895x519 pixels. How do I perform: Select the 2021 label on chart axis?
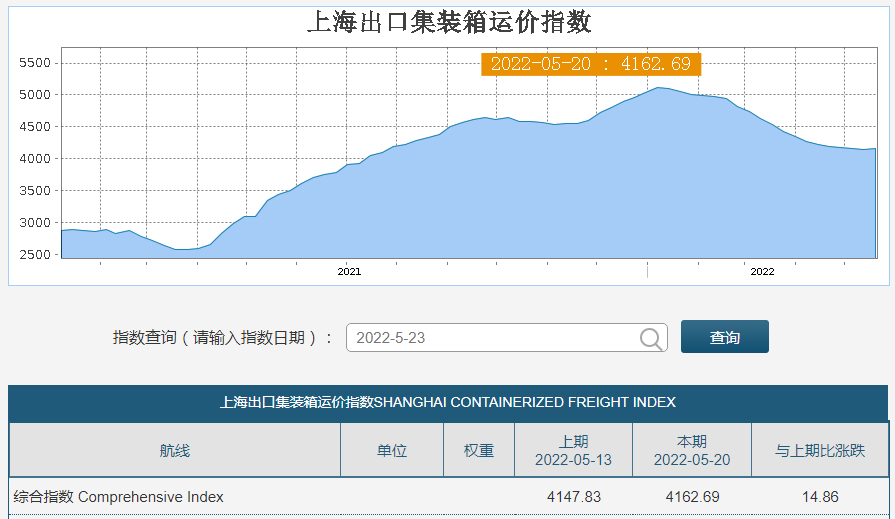pyautogui.click(x=349, y=271)
